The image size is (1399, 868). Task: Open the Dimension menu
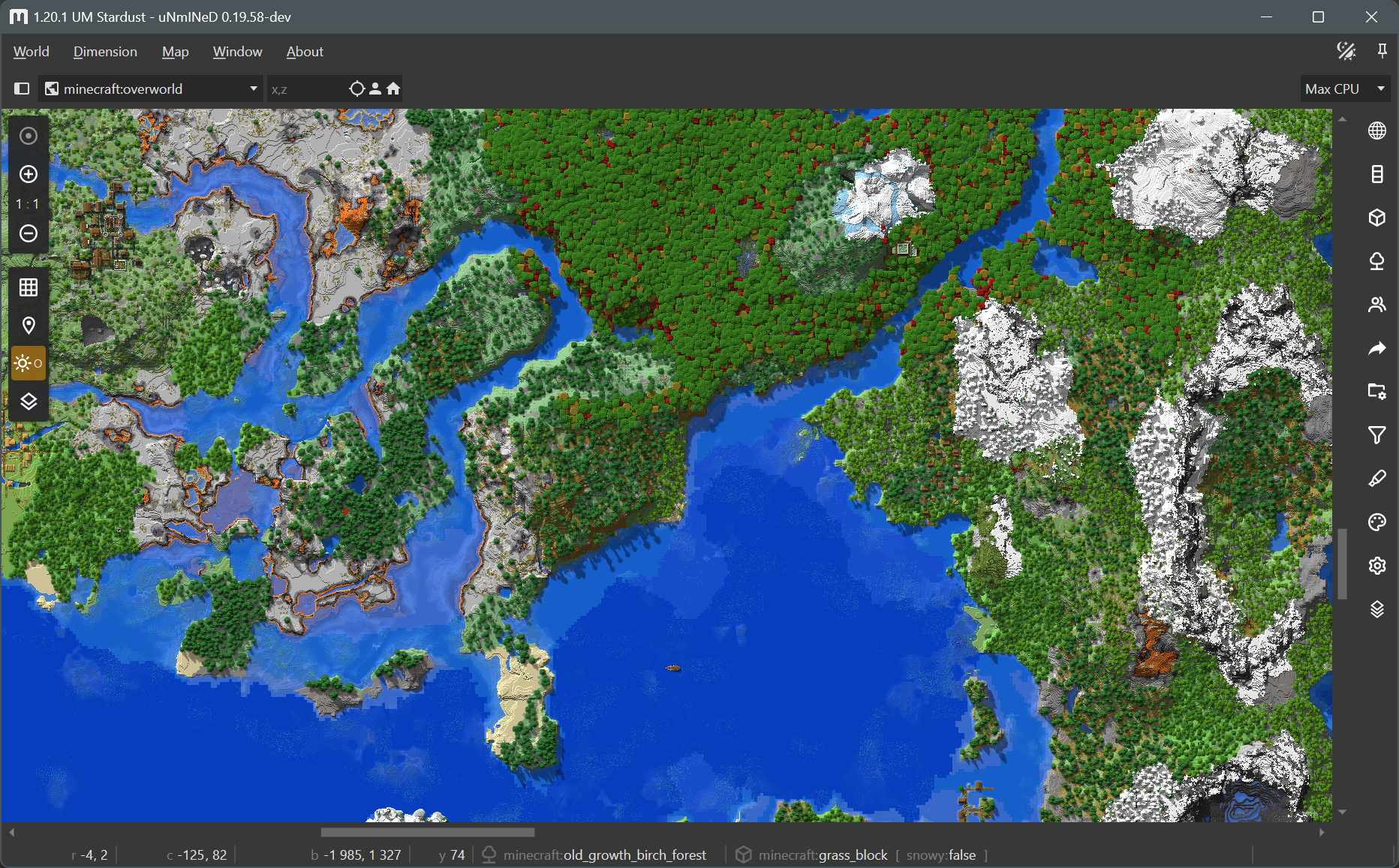[105, 52]
